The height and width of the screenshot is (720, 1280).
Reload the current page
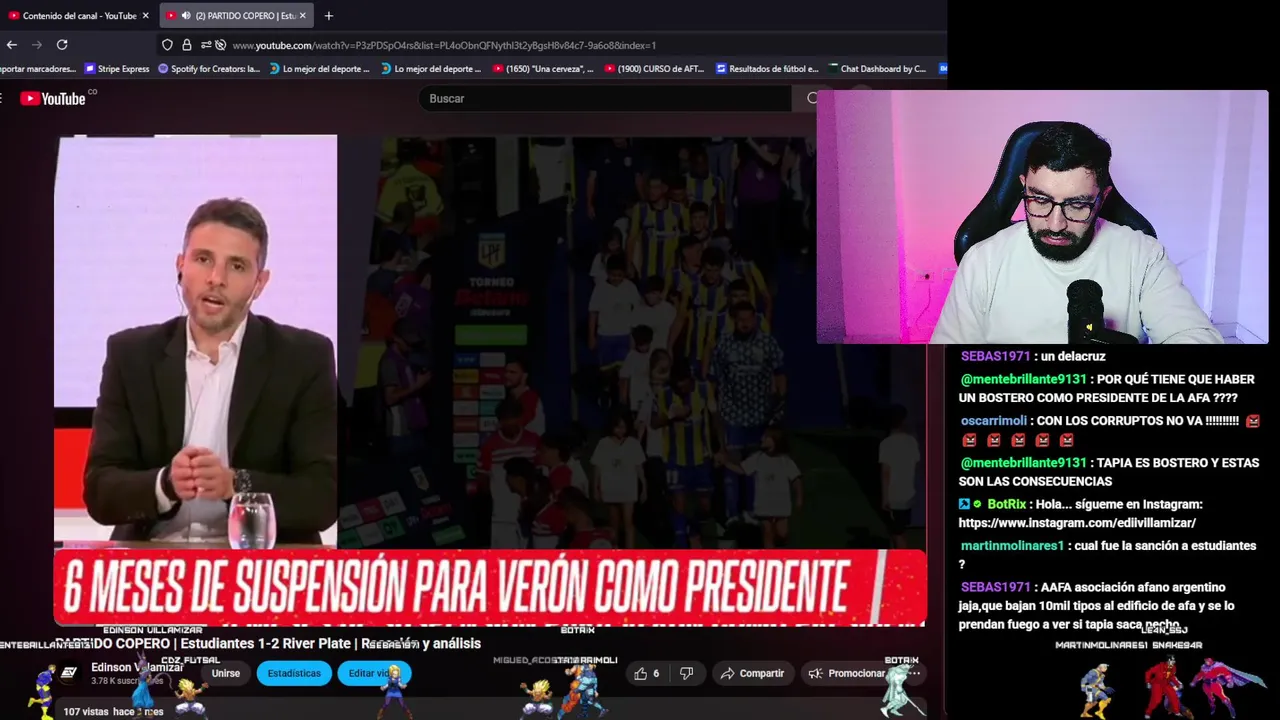coord(62,45)
